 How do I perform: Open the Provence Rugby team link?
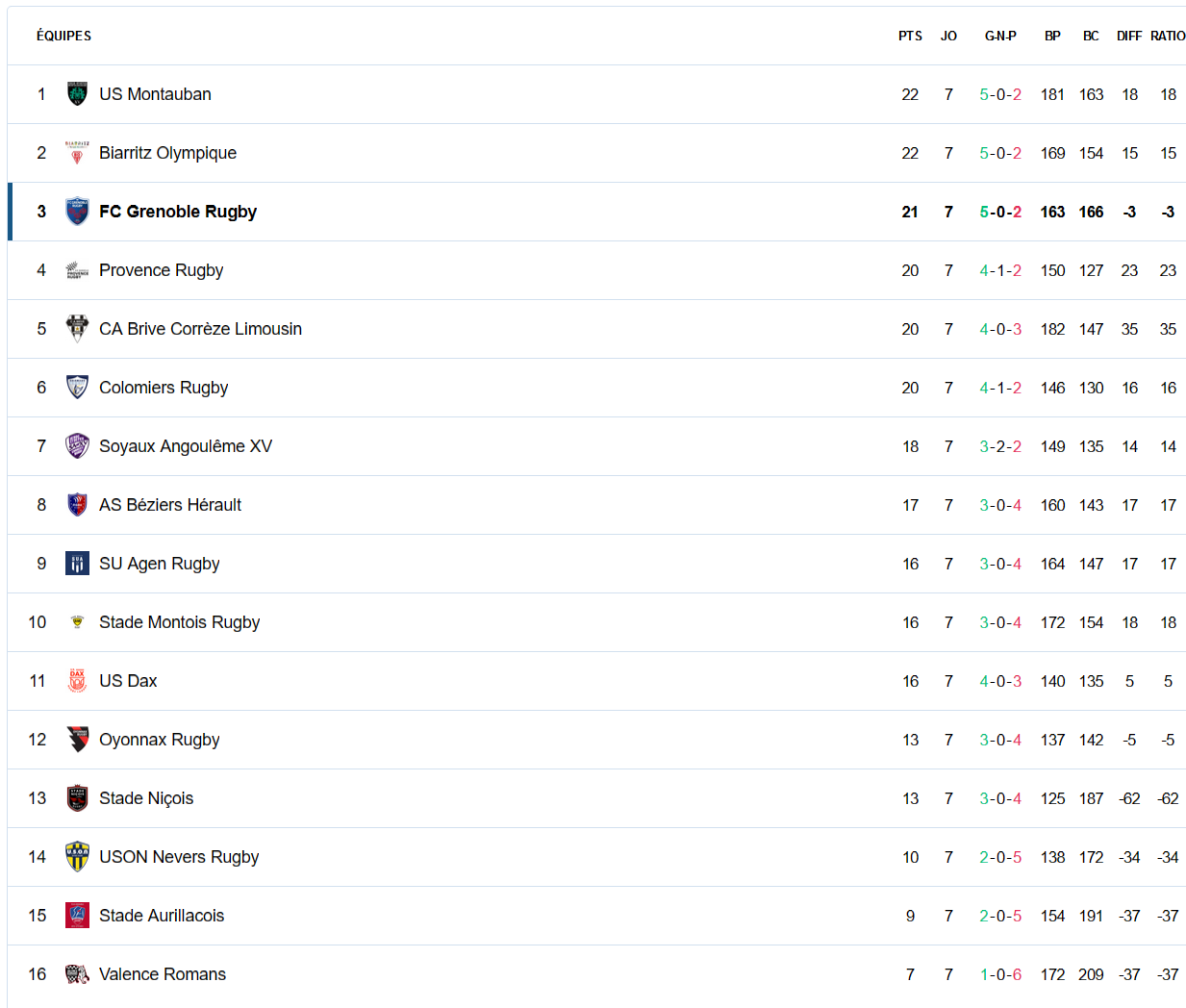pos(161,270)
